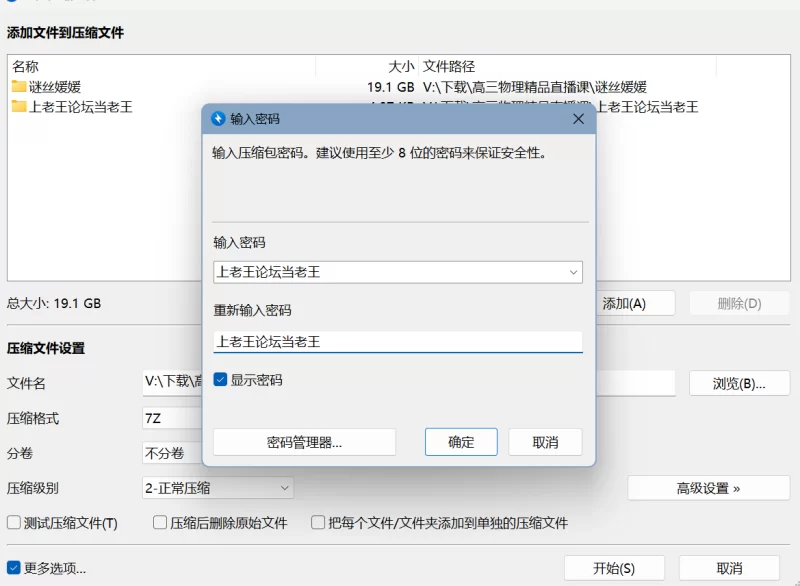Confirm the password with 确定

tap(461, 442)
